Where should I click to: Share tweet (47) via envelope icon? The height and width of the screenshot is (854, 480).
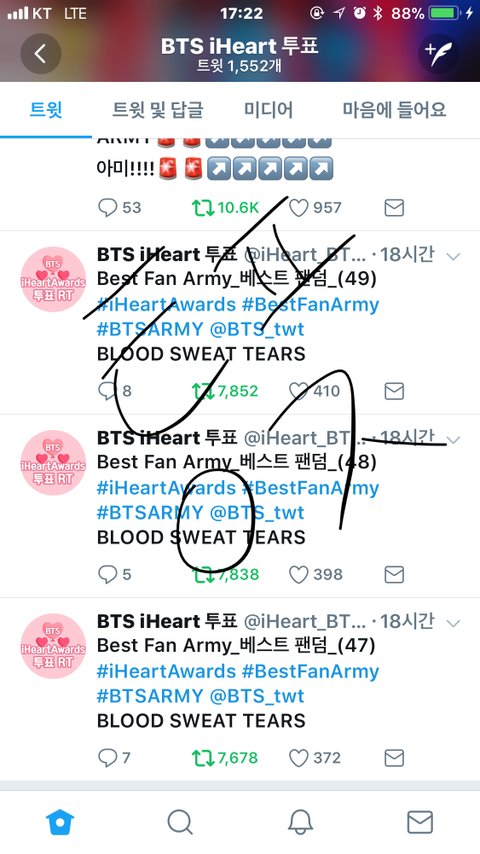[x=394, y=758]
